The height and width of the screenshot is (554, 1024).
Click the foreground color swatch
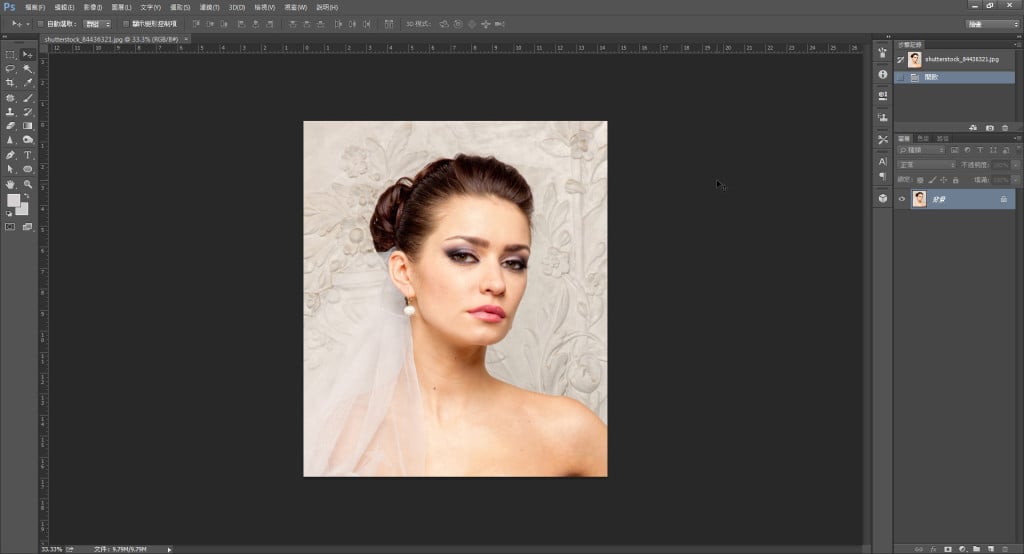pyautogui.click(x=14, y=201)
